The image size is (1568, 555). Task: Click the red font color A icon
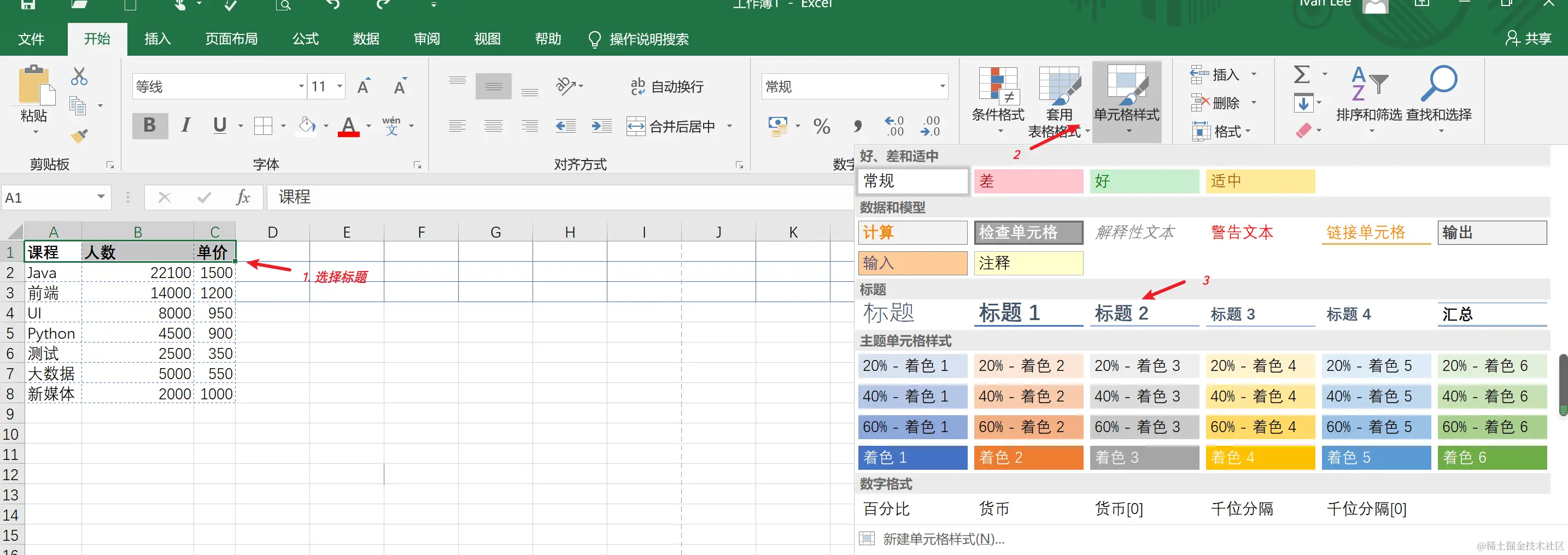pos(349,126)
